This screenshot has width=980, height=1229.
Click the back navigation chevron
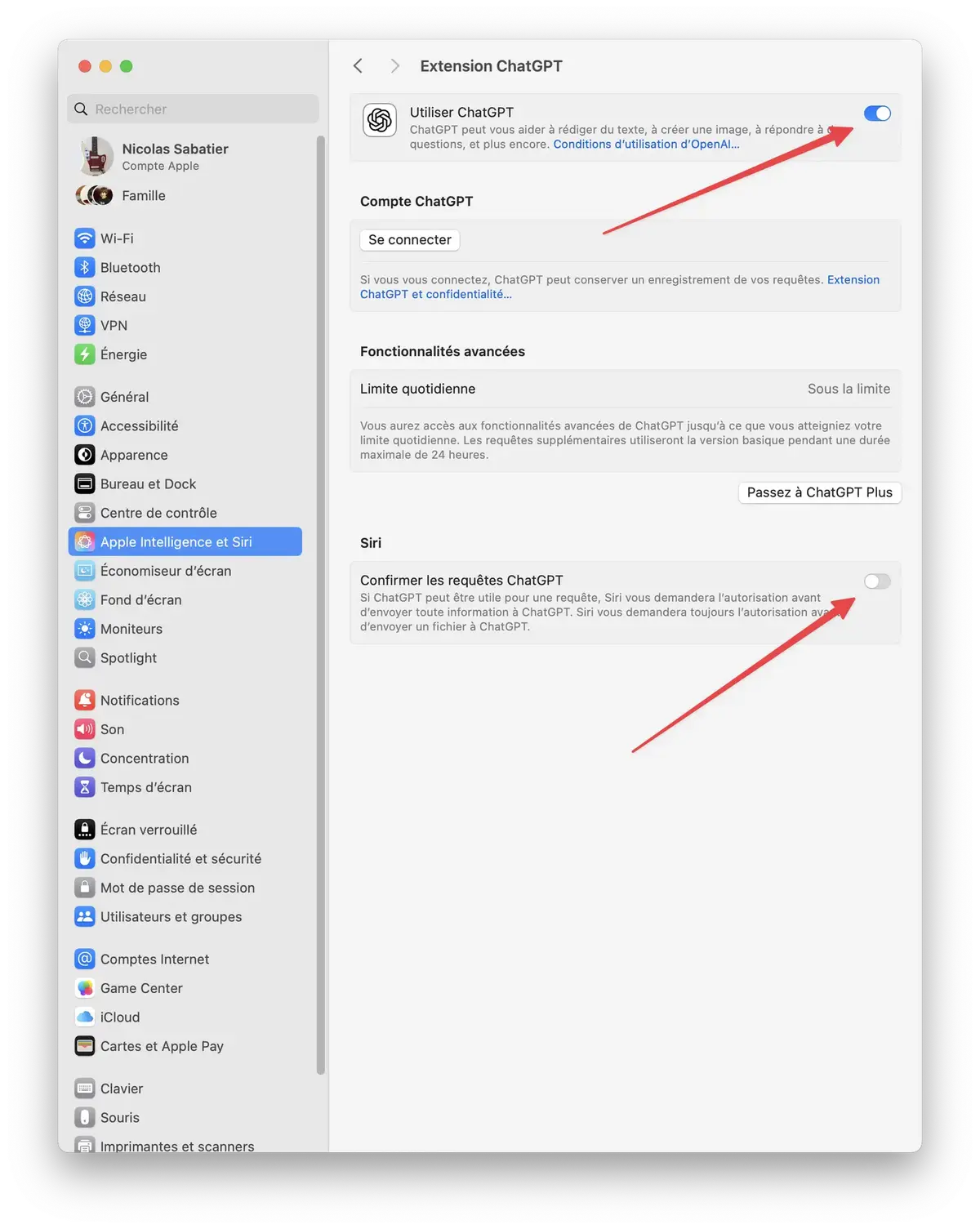coord(358,65)
